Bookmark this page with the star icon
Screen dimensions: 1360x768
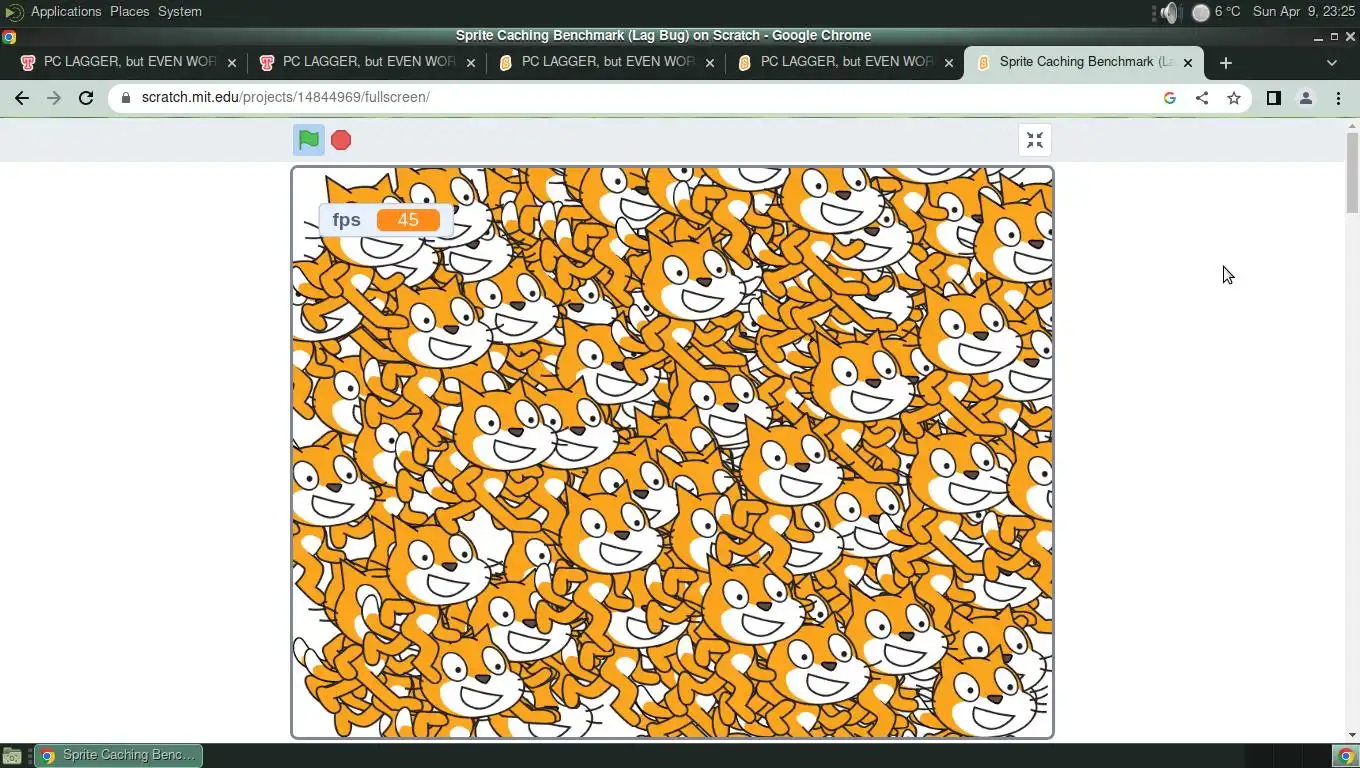[1234, 98]
